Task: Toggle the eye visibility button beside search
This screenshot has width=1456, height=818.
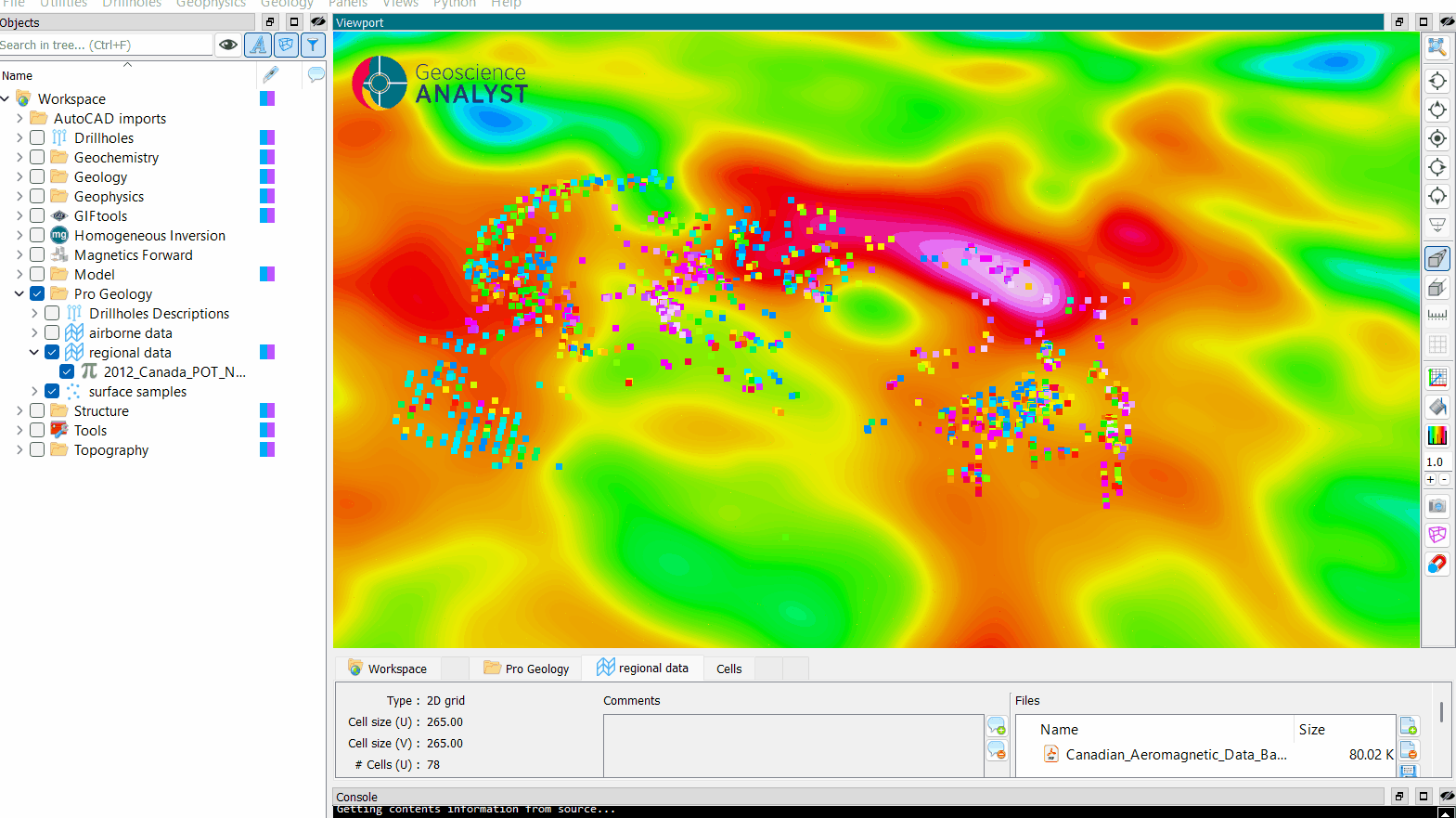Action: pos(228,45)
